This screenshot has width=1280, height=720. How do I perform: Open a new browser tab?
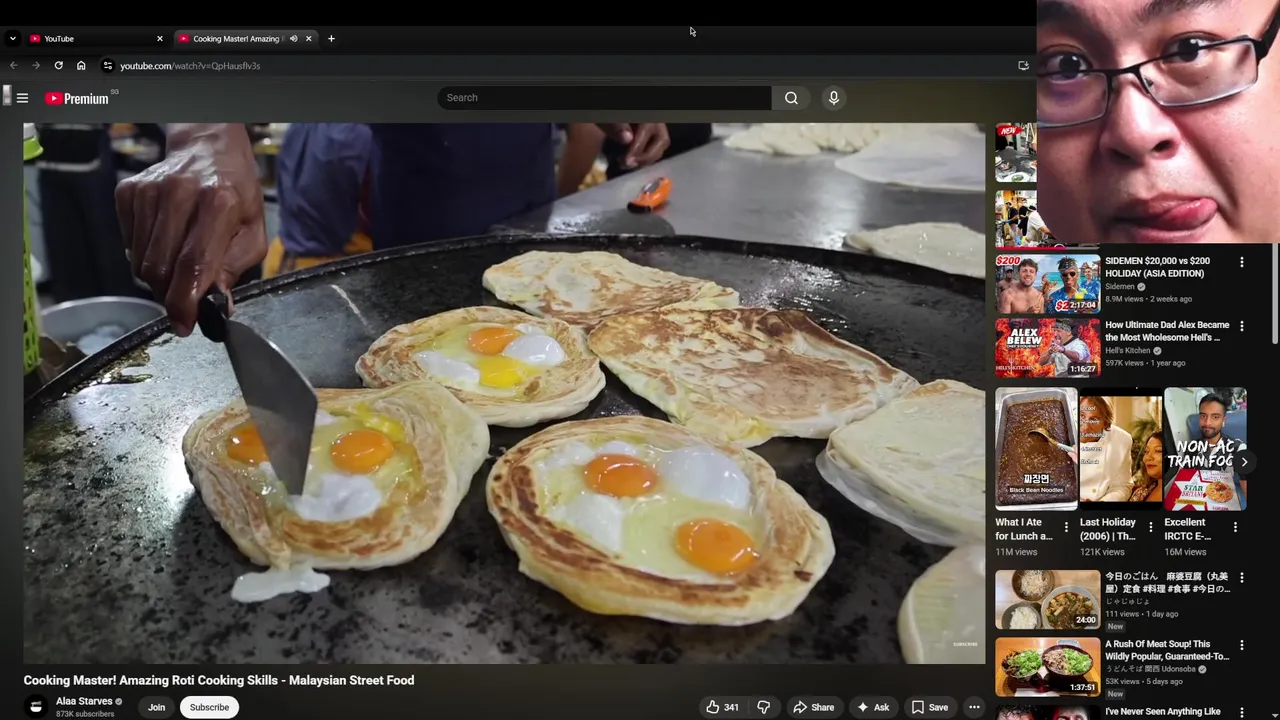pyautogui.click(x=331, y=39)
